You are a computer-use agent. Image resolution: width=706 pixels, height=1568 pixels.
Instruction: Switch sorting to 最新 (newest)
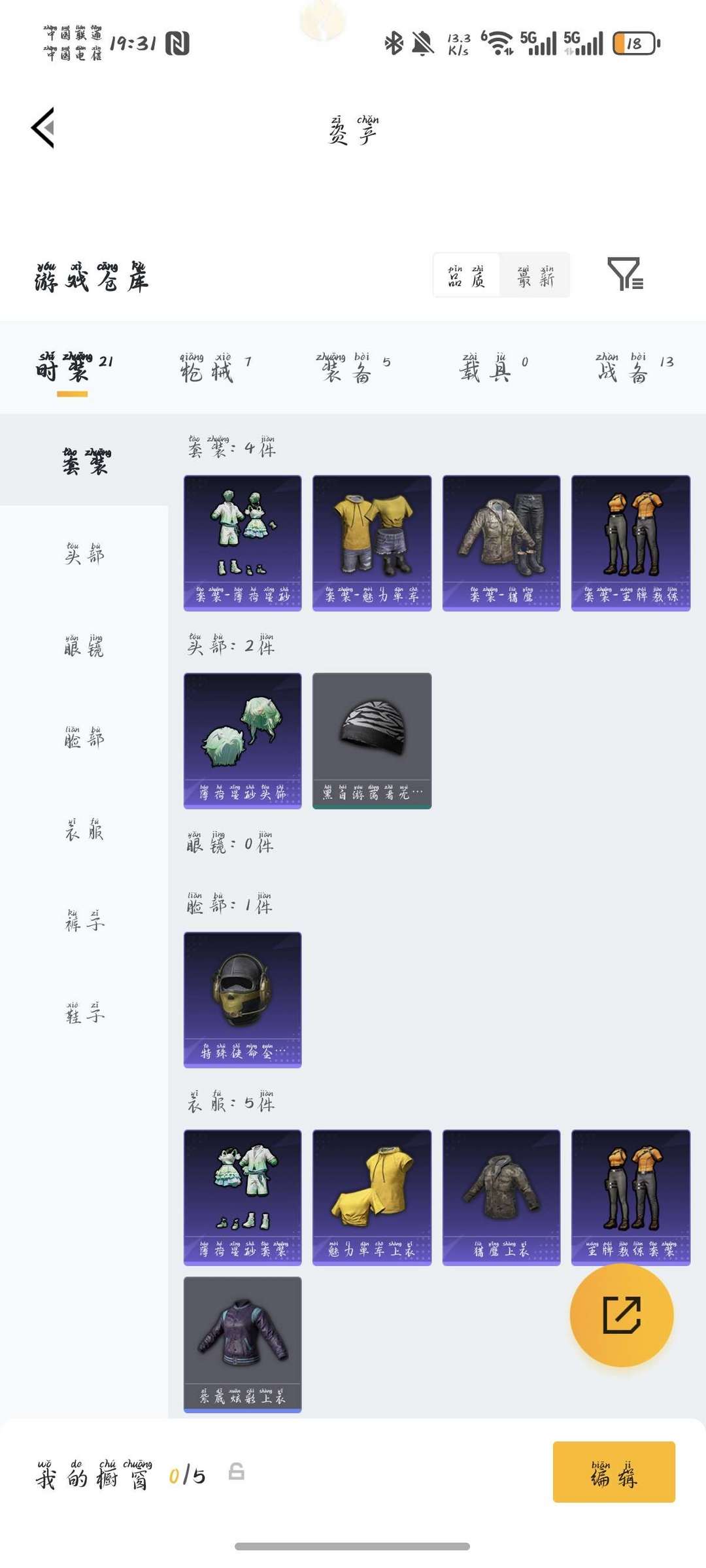[535, 275]
